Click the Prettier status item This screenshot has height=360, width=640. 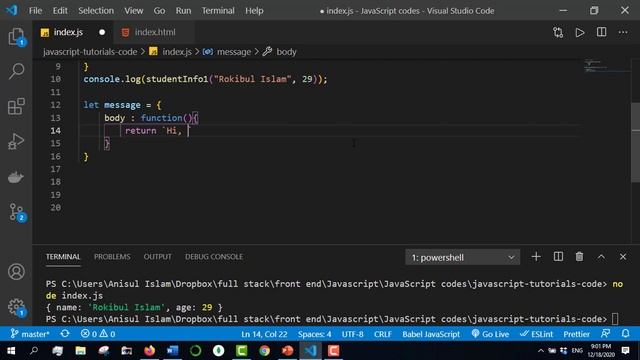577,334
